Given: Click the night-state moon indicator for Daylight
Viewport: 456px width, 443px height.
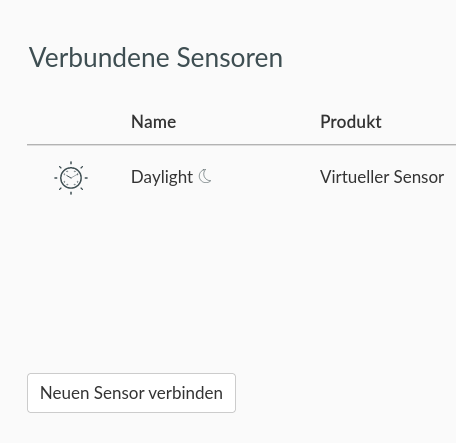Looking at the screenshot, I should click(205, 176).
